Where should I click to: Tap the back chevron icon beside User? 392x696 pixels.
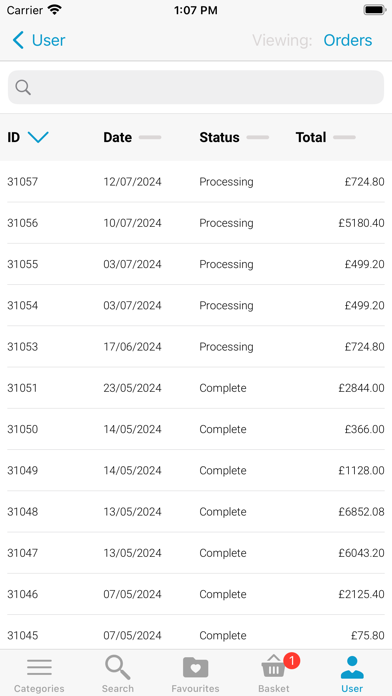18,40
